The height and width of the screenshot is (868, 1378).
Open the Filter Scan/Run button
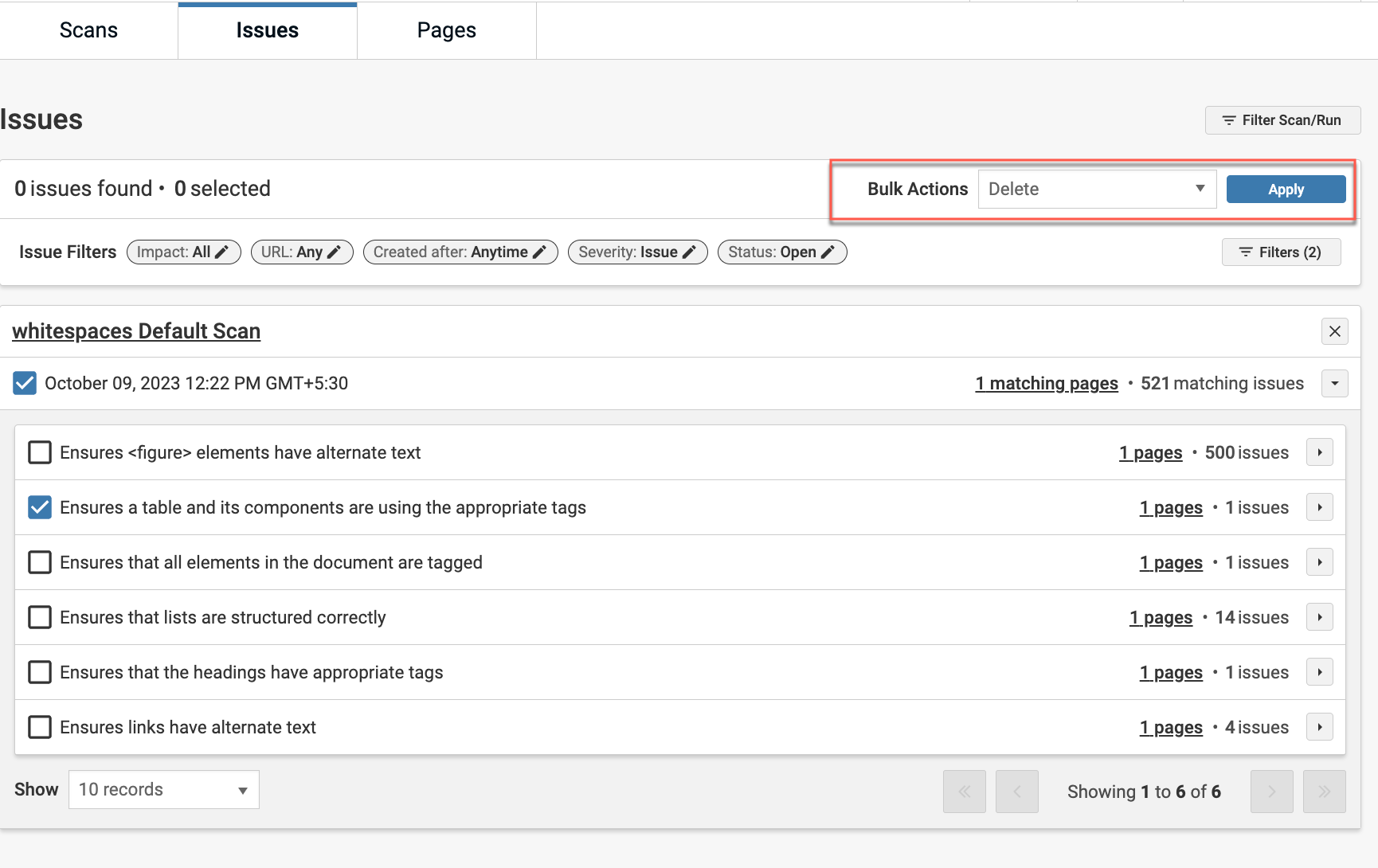coord(1282,120)
